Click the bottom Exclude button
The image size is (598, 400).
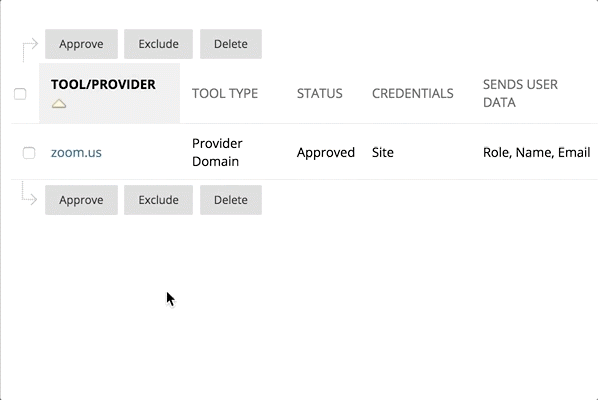pyautogui.click(x=158, y=200)
